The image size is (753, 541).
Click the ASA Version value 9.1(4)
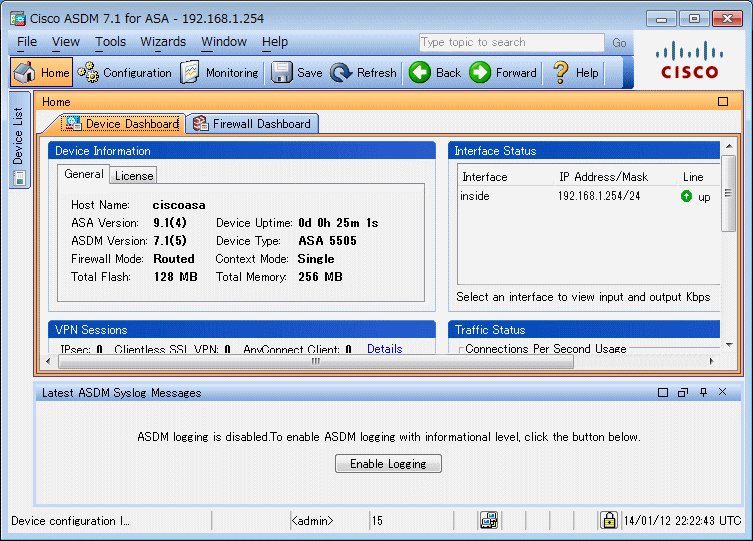point(170,223)
